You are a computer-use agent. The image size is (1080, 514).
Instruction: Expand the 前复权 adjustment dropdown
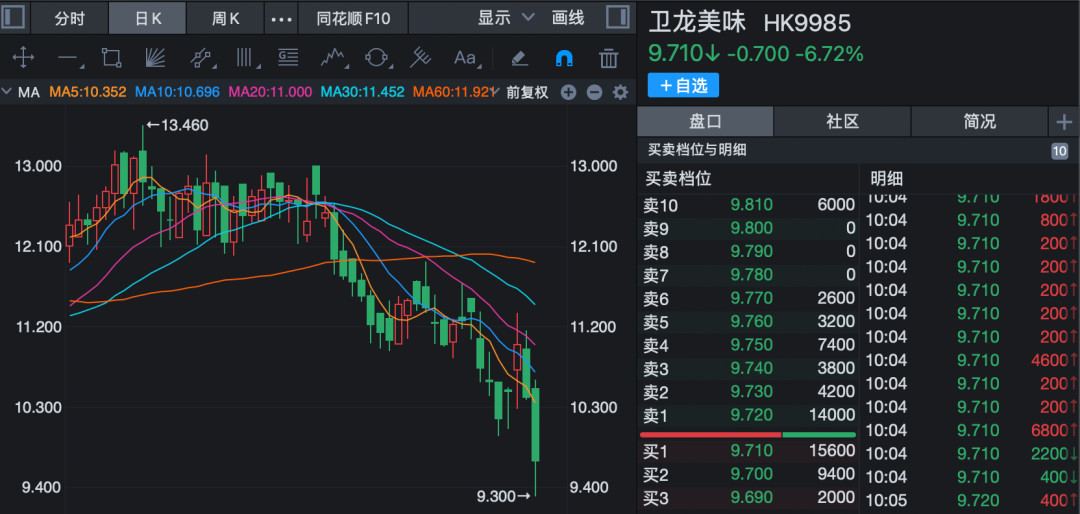(x=527, y=93)
